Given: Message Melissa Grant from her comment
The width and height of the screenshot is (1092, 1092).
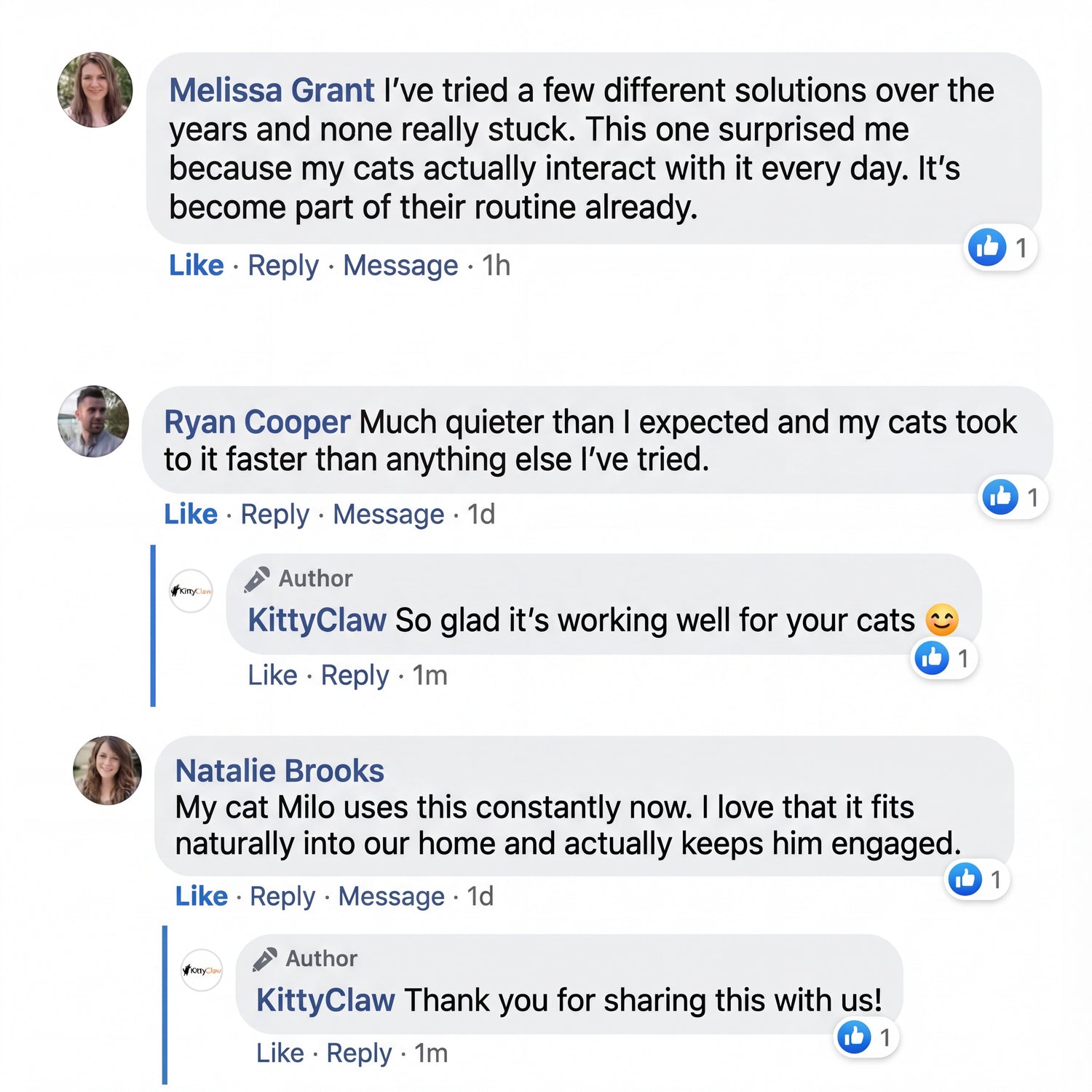Looking at the screenshot, I should click(400, 266).
